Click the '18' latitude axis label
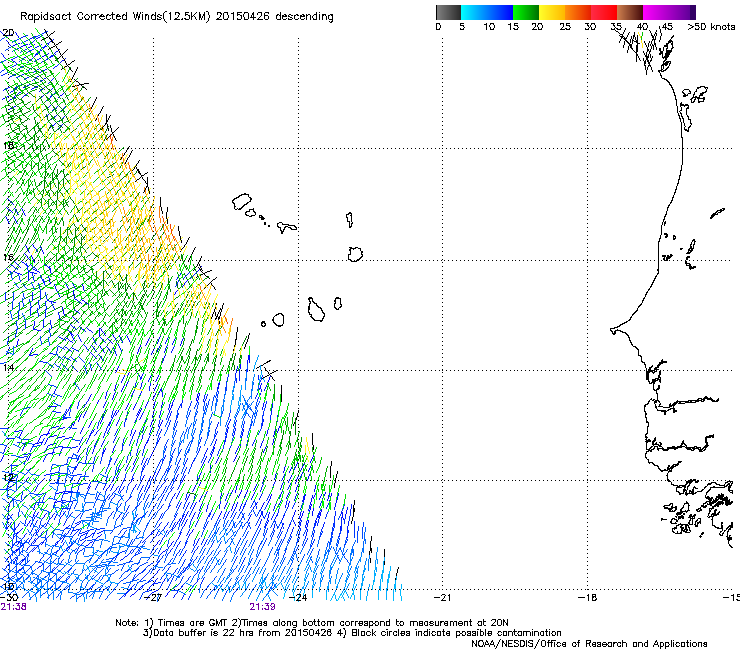Image resolution: width=740 pixels, height=650 pixels. pos(8,145)
